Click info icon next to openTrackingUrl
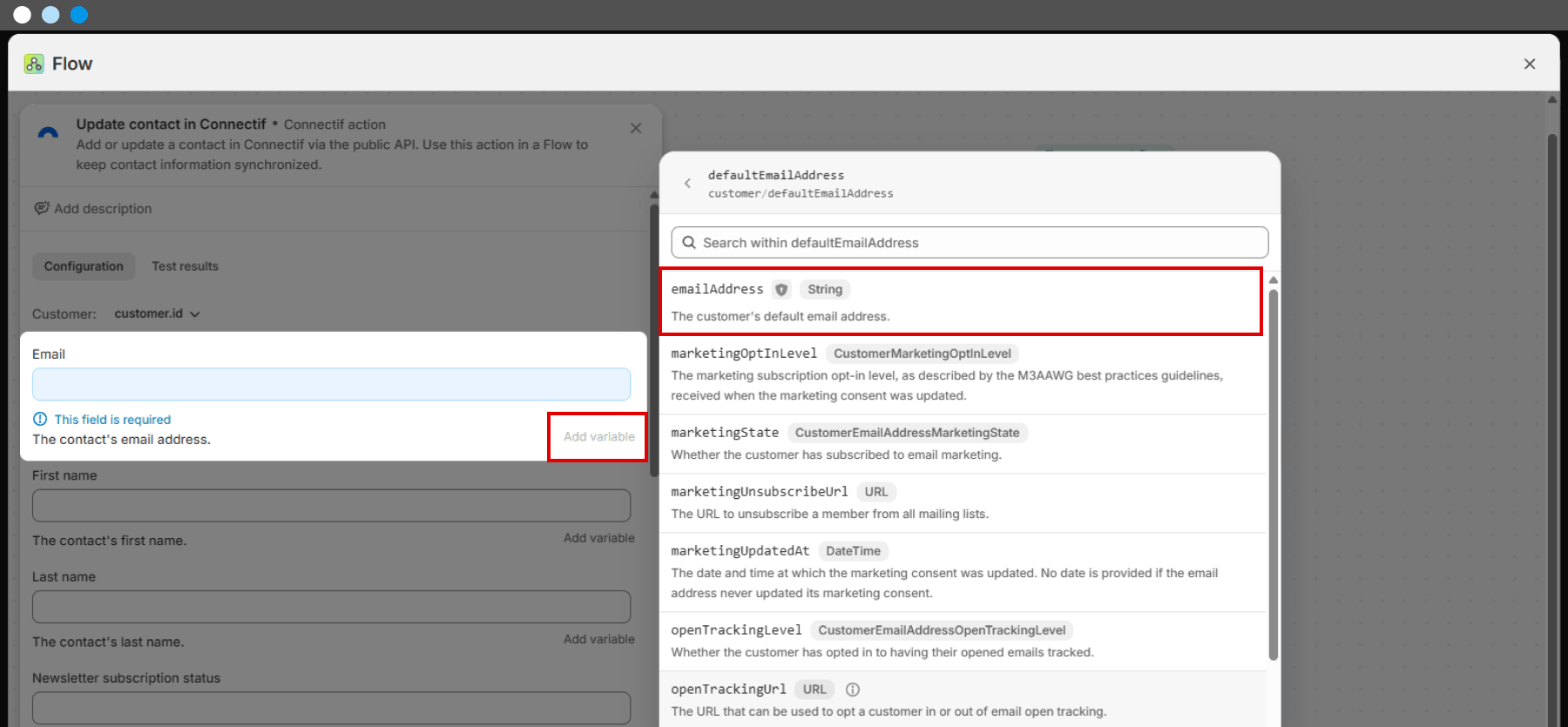 [853, 690]
